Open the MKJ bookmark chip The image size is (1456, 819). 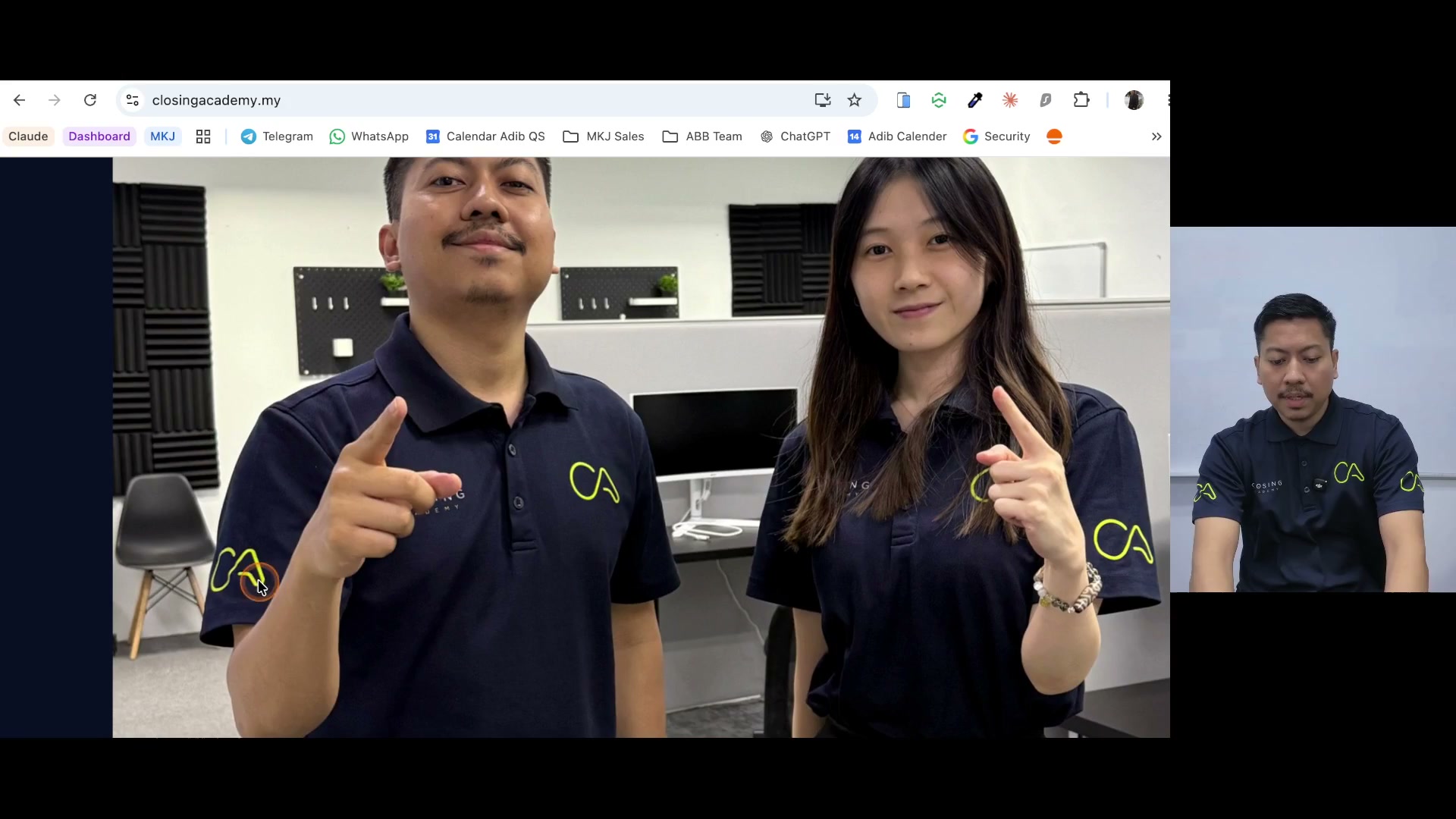tap(162, 136)
